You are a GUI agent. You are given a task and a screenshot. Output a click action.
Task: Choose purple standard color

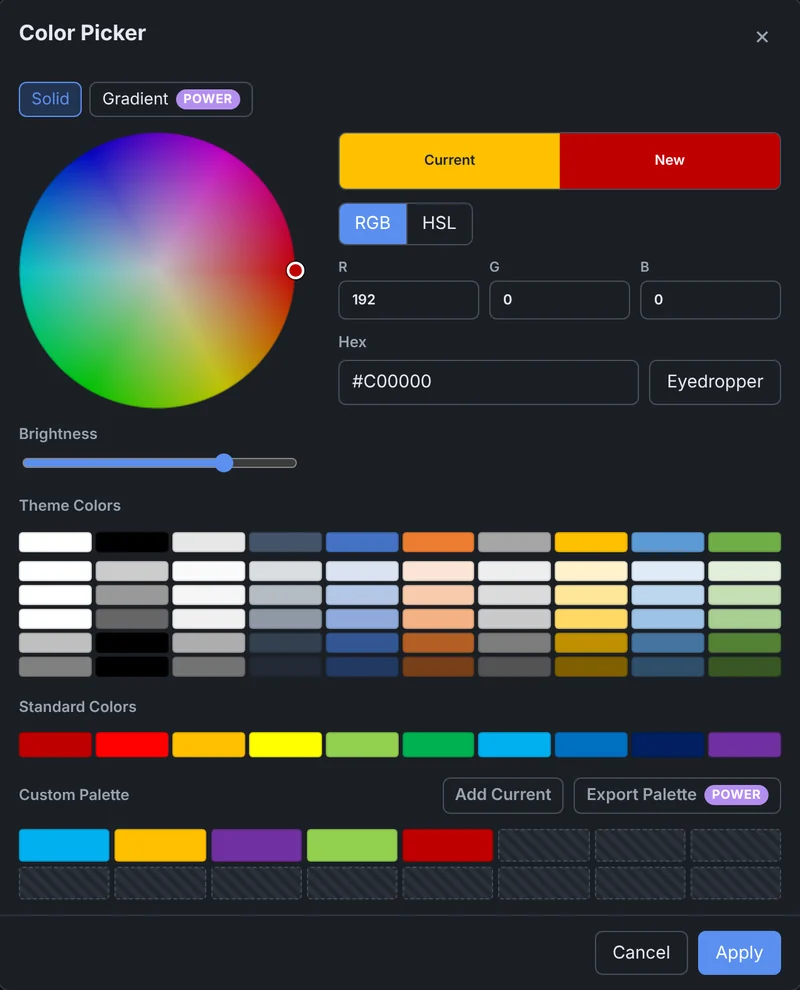point(744,744)
